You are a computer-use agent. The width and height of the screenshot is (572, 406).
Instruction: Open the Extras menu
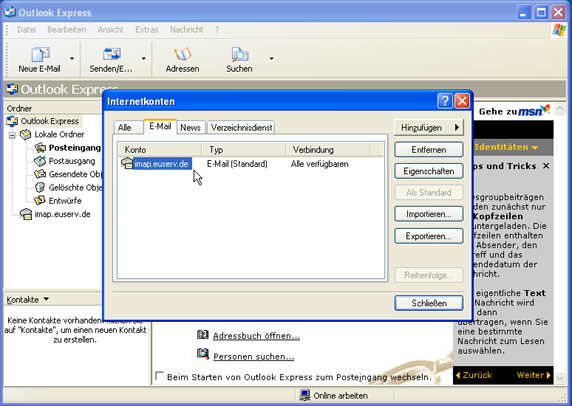coord(147,30)
